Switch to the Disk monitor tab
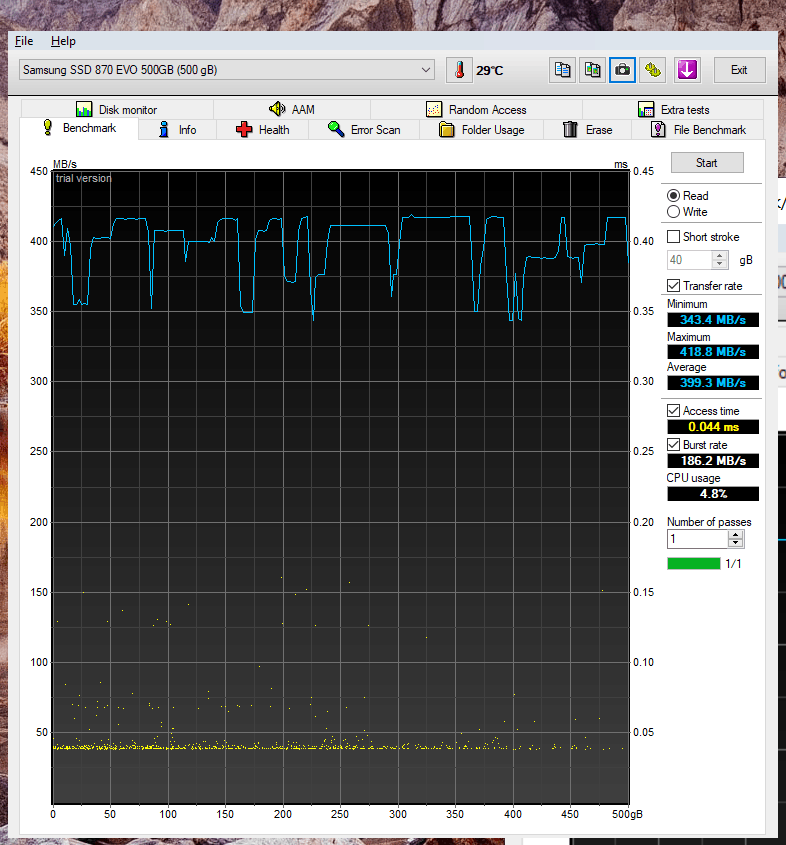786x845 pixels. click(x=117, y=109)
